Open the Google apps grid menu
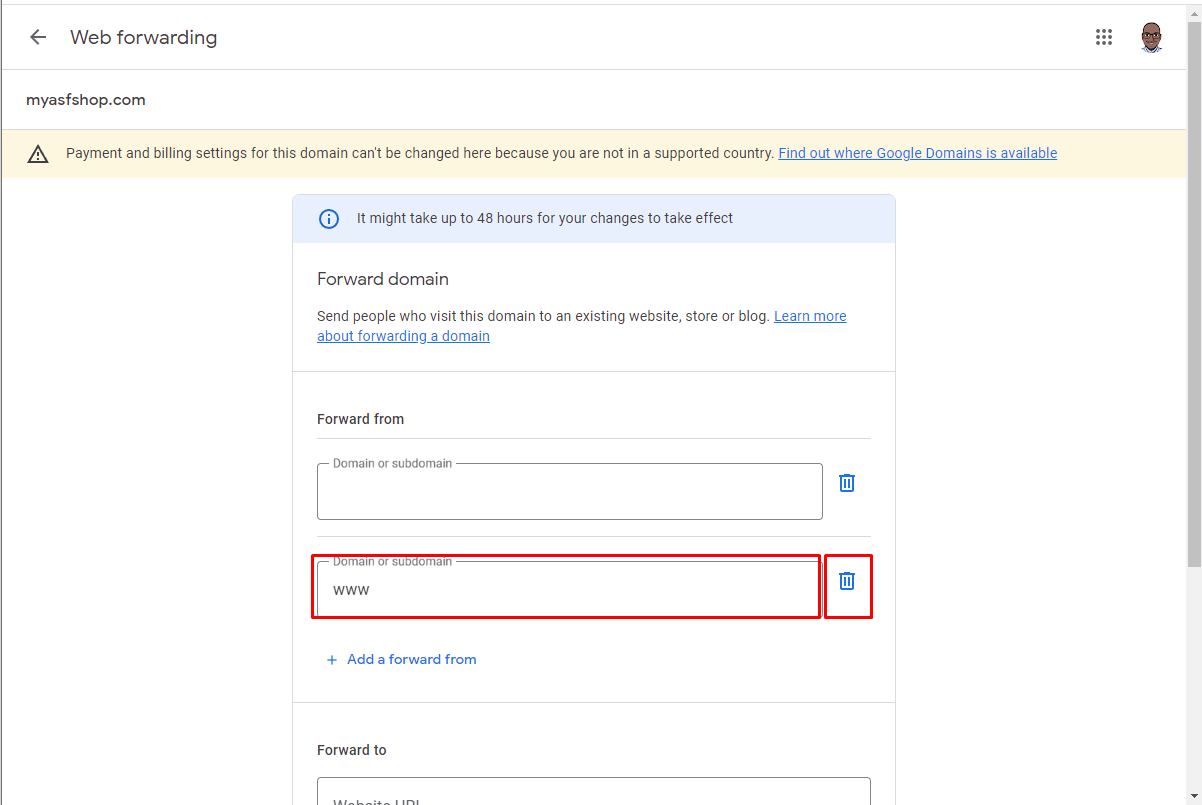 [1104, 37]
